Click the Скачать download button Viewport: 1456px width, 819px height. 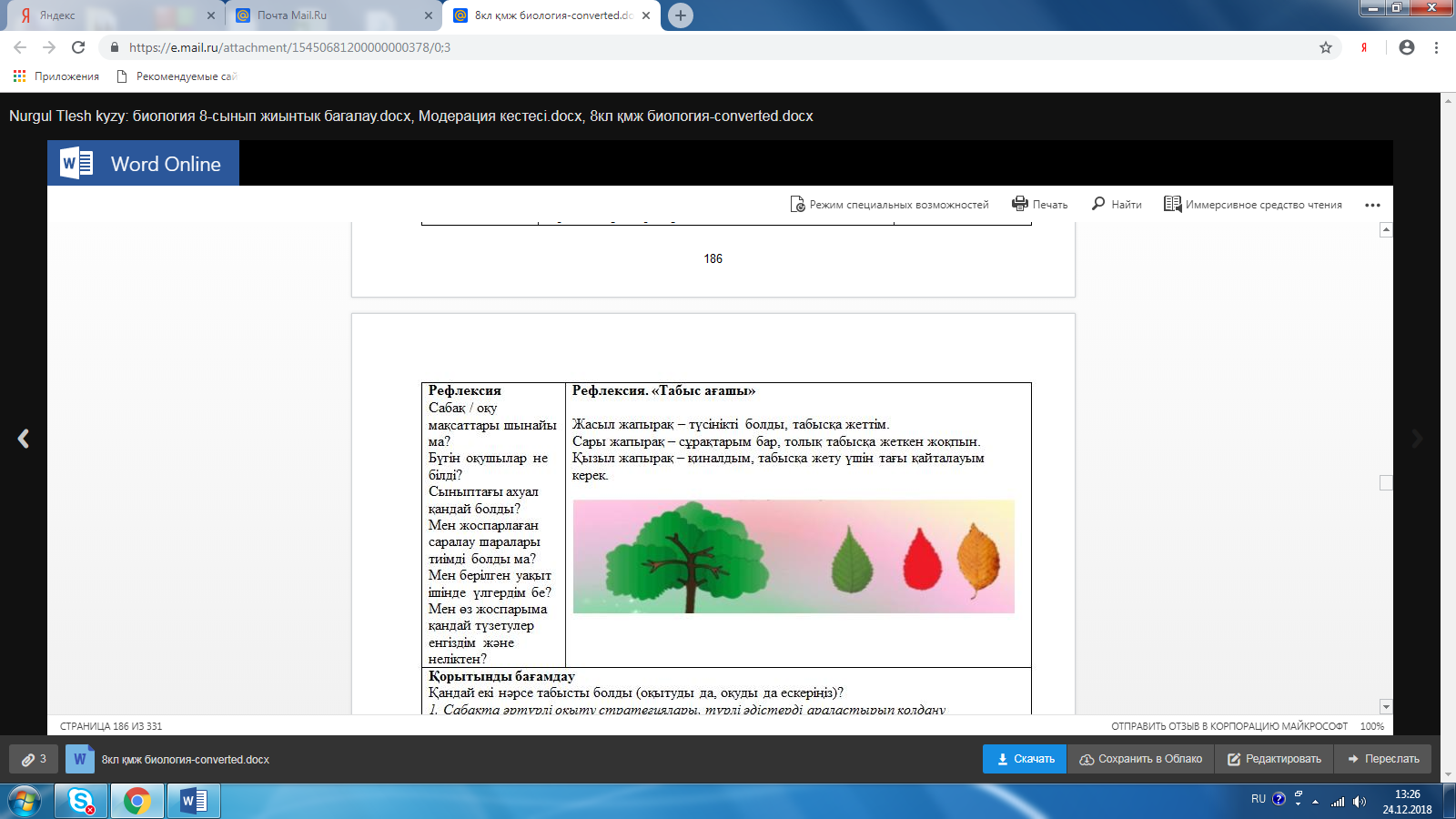[1025, 759]
